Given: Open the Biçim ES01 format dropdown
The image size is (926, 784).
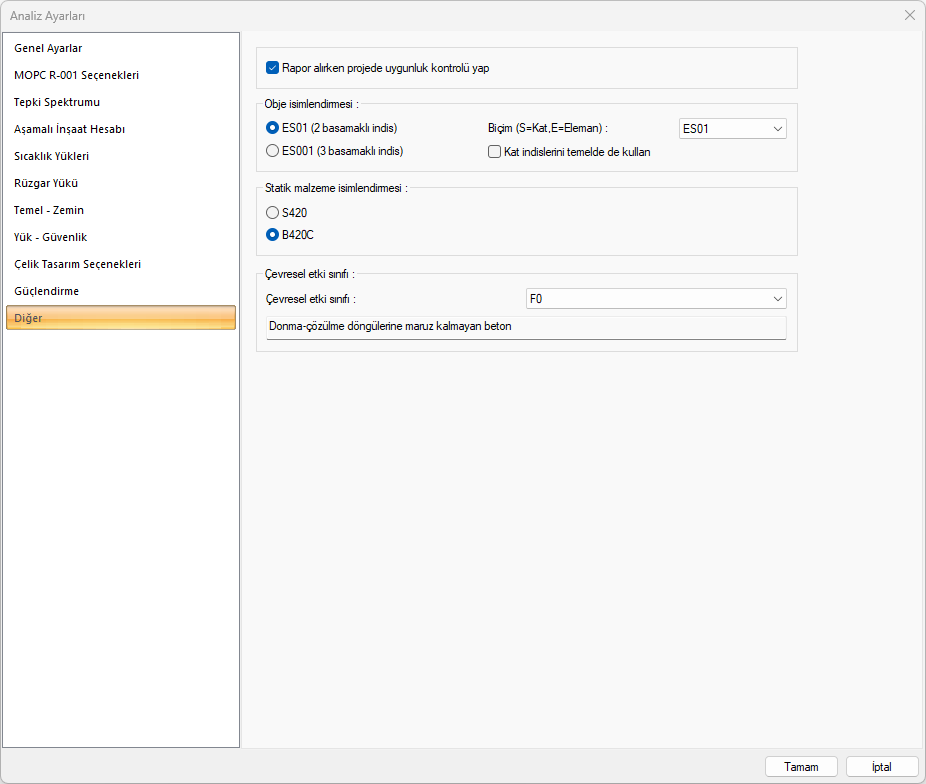Looking at the screenshot, I should click(732, 128).
